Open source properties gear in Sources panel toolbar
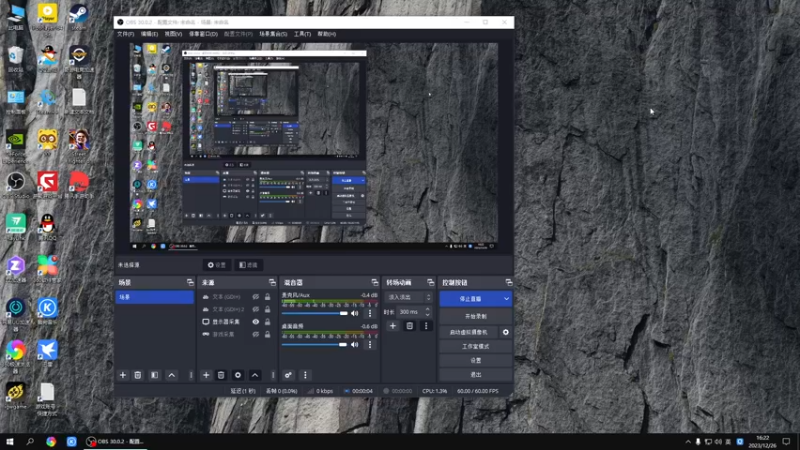This screenshot has width=800, height=450. 238,375
